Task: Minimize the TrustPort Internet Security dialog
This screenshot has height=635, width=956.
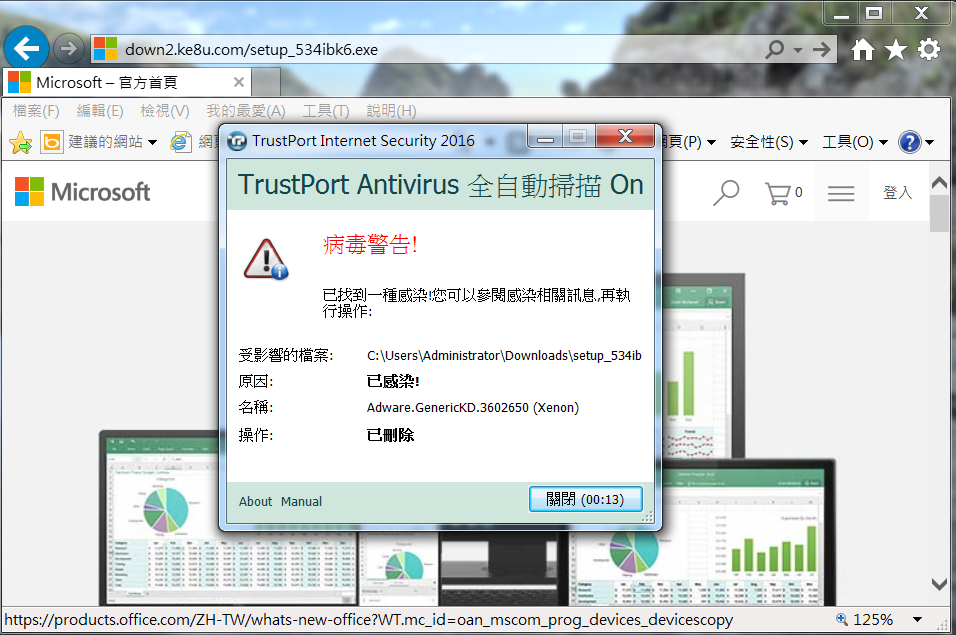Action: tap(545, 138)
